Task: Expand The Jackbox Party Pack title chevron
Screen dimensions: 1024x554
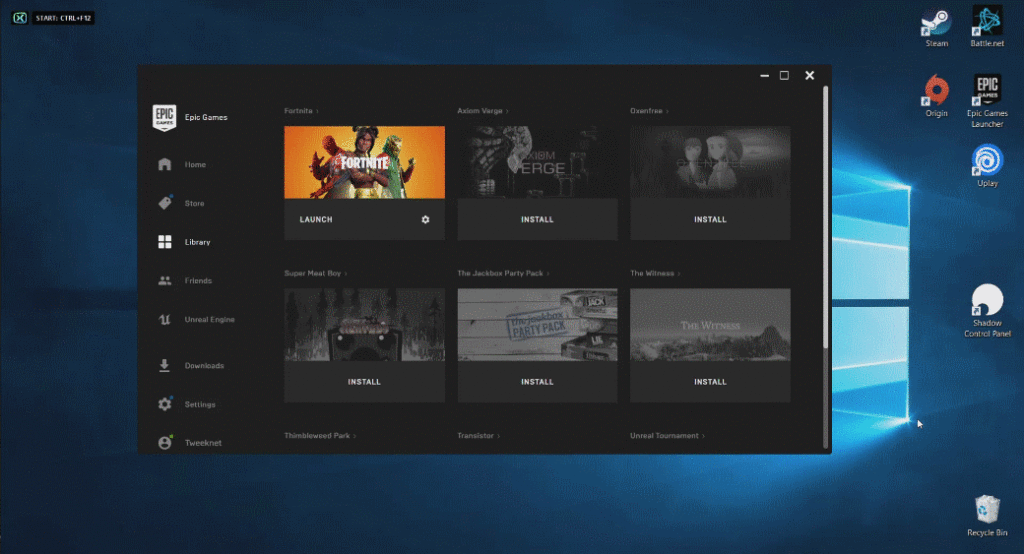Action: pos(548,273)
